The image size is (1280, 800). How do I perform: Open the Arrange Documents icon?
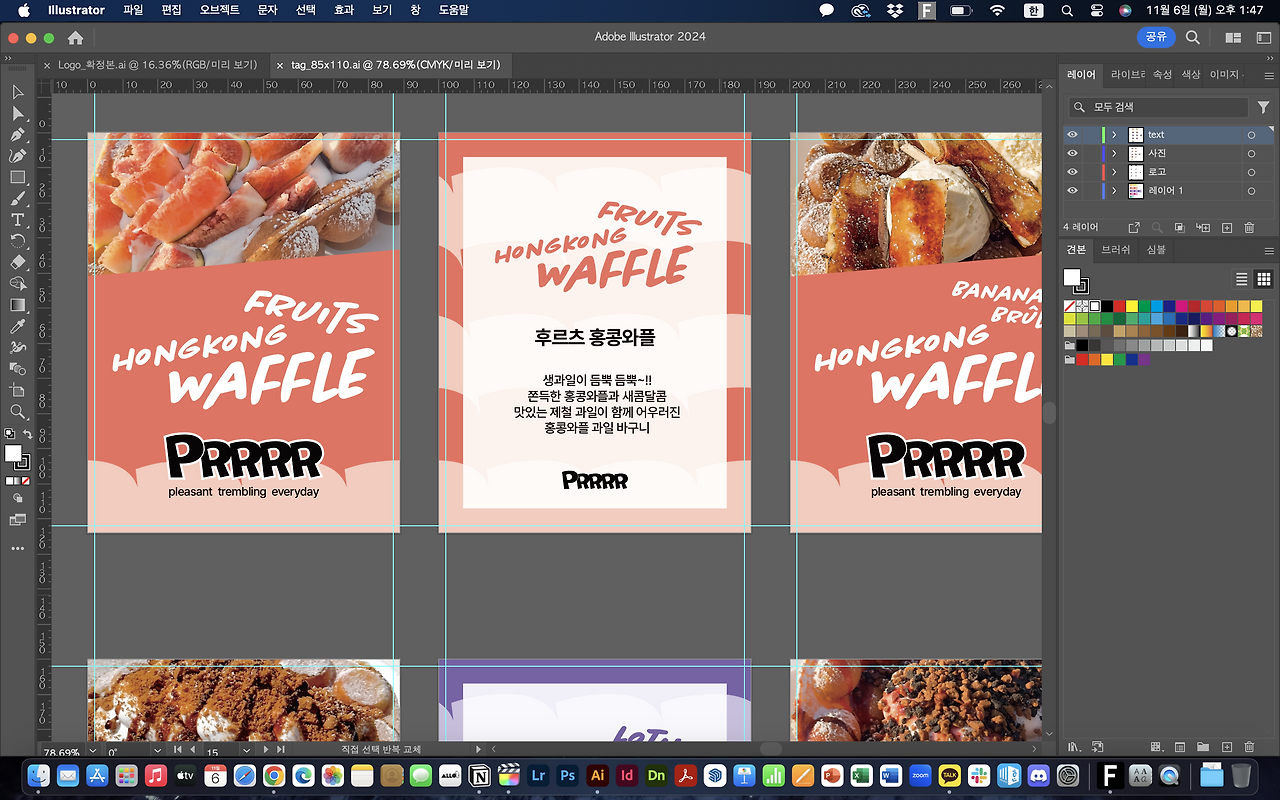[1233, 37]
